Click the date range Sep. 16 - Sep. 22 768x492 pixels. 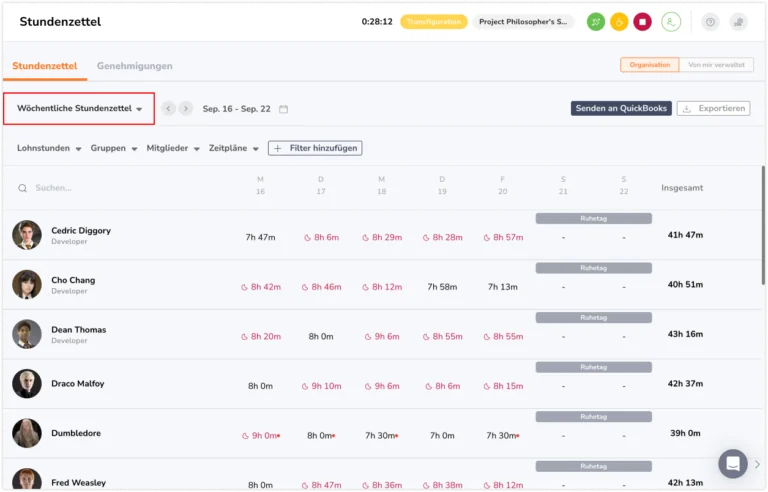click(x=237, y=109)
